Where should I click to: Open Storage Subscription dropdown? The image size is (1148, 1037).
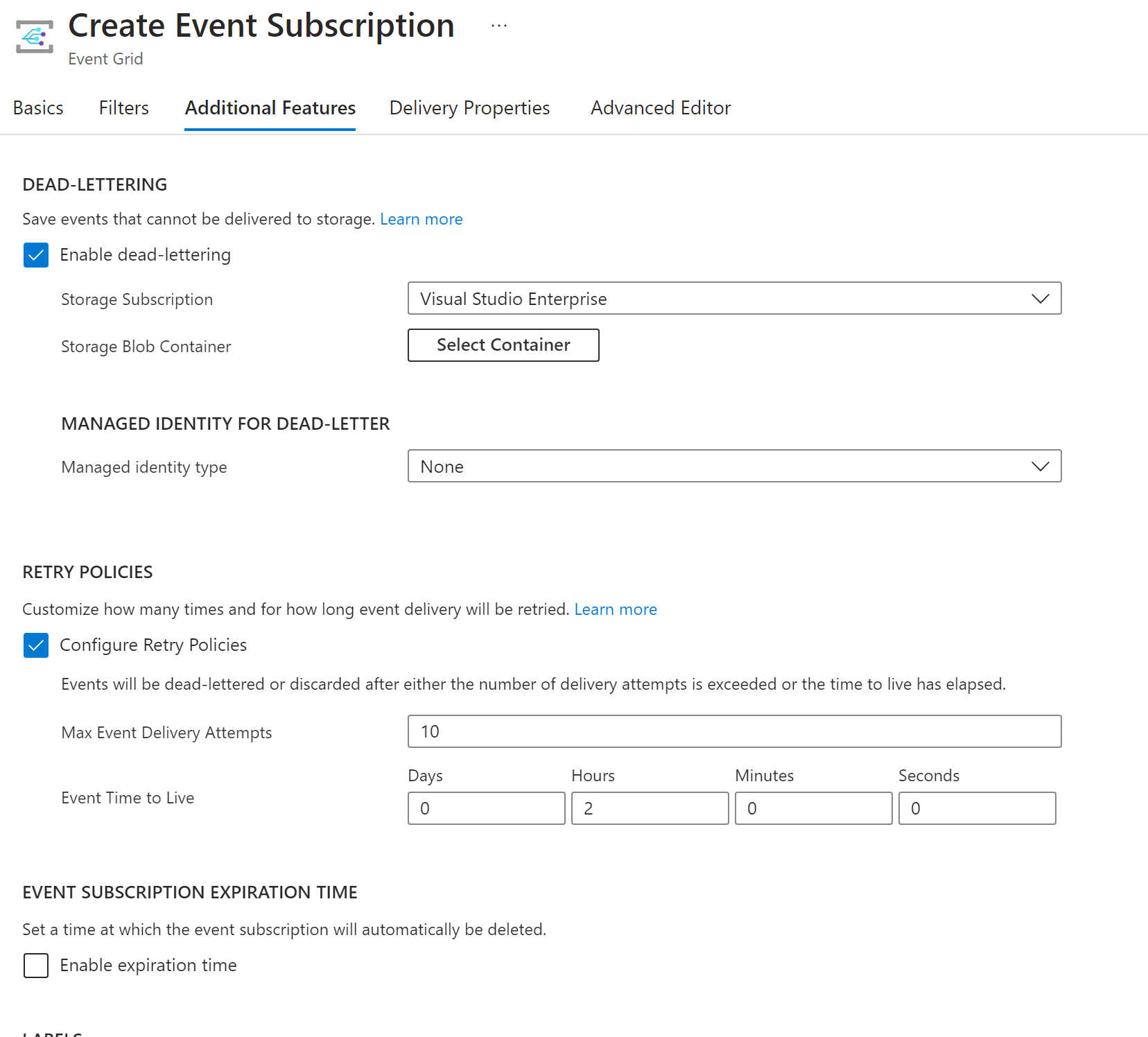coord(734,299)
